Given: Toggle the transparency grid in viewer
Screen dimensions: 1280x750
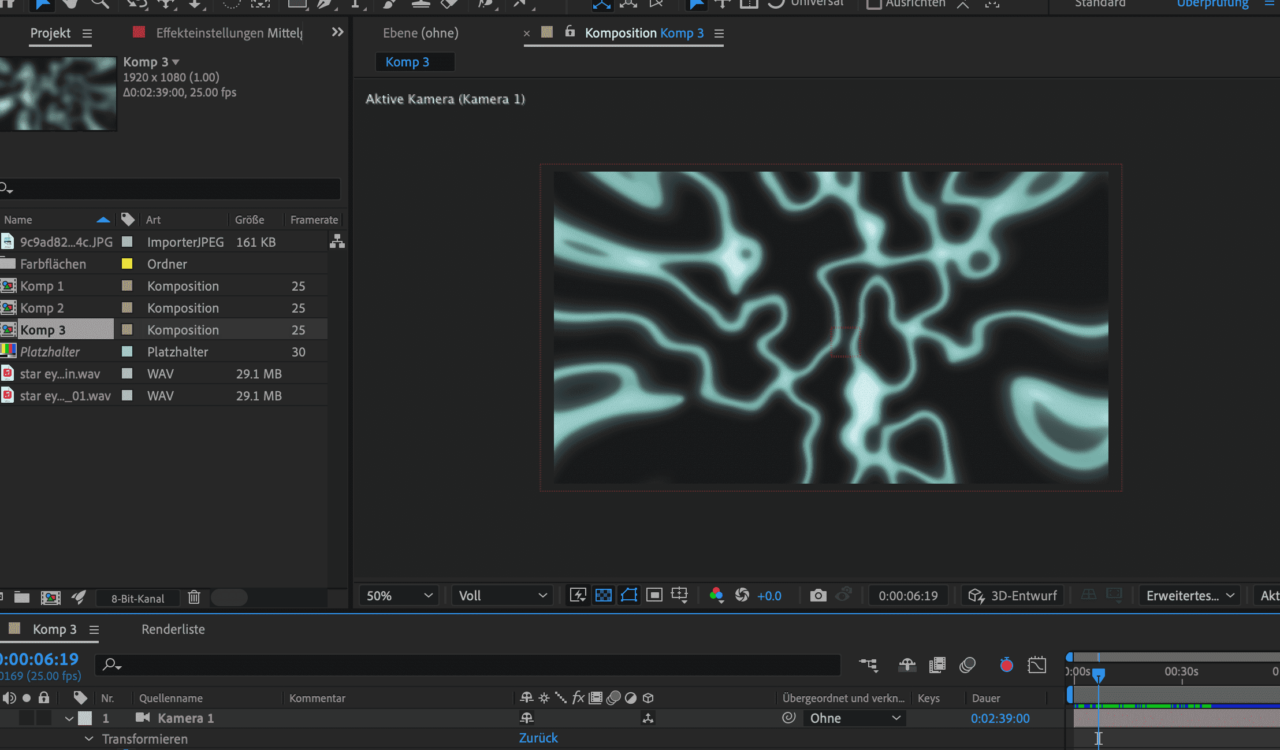Looking at the screenshot, I should pyautogui.click(x=603, y=595).
